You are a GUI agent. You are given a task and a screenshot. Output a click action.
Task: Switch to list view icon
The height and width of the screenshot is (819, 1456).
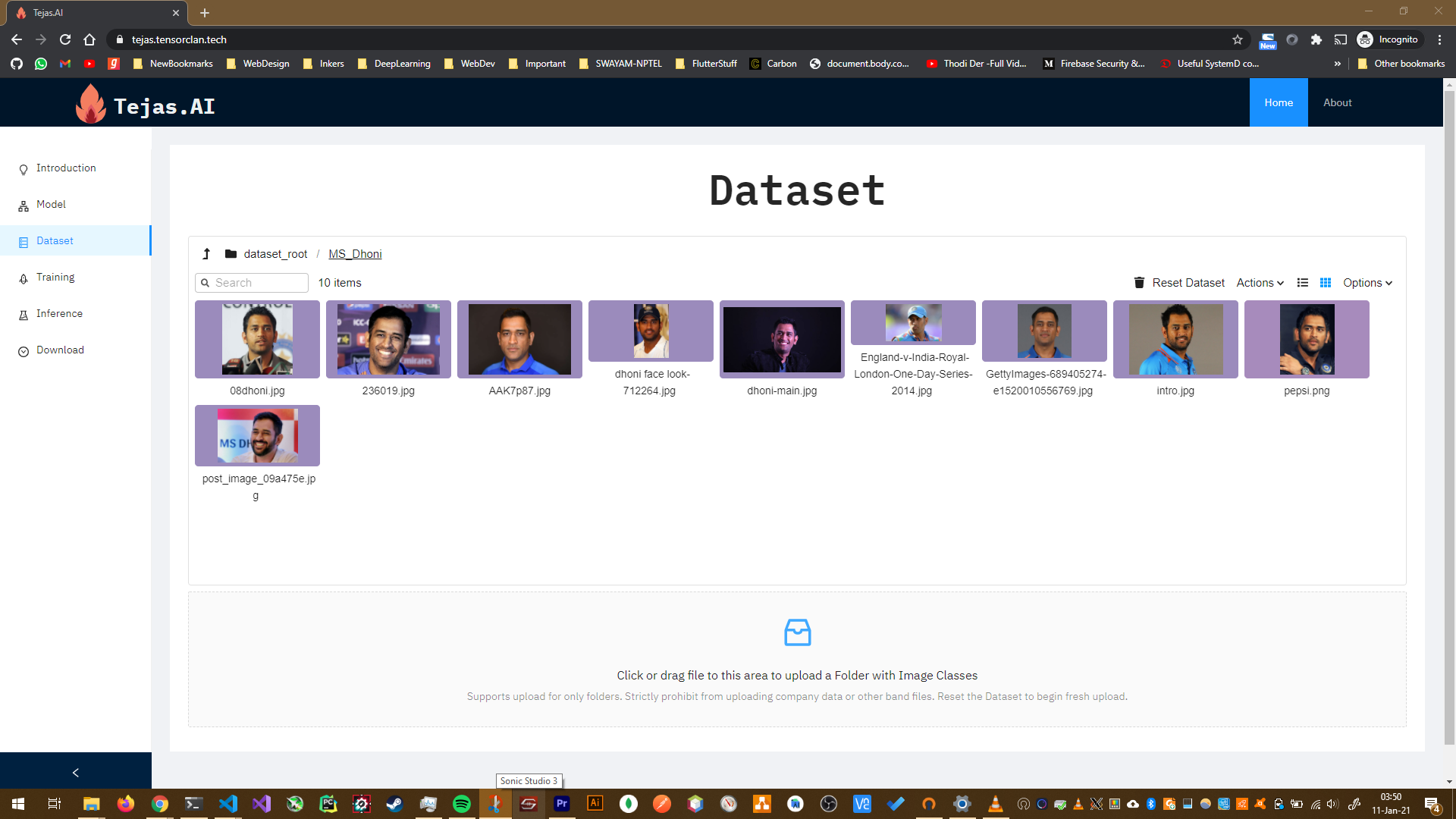tap(1303, 283)
